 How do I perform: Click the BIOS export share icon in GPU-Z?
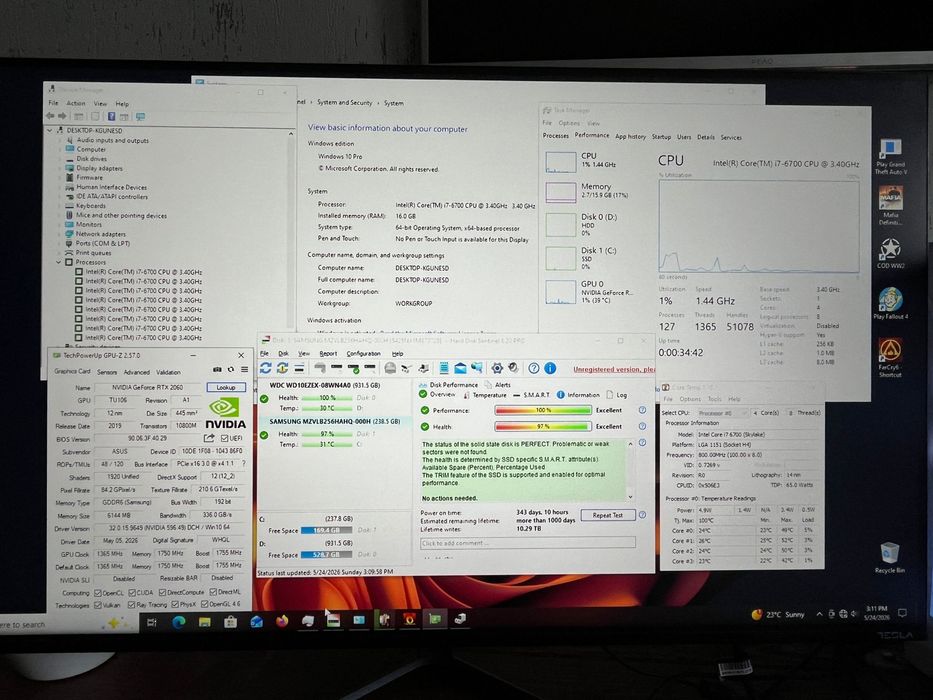[209, 439]
